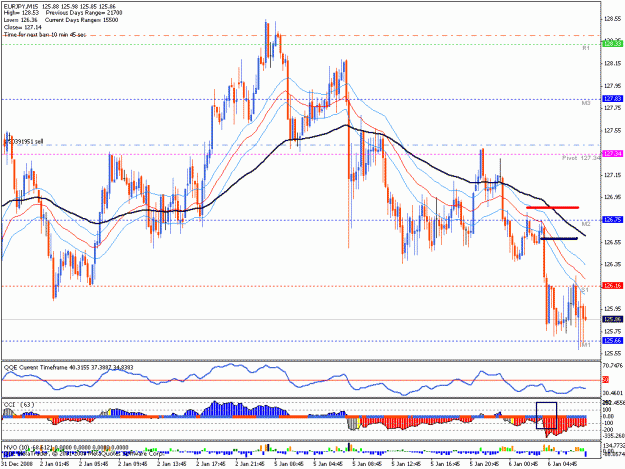Click the '6 Jan 04:45' time axis label
The width and height of the screenshot is (625, 469).
[563, 464]
